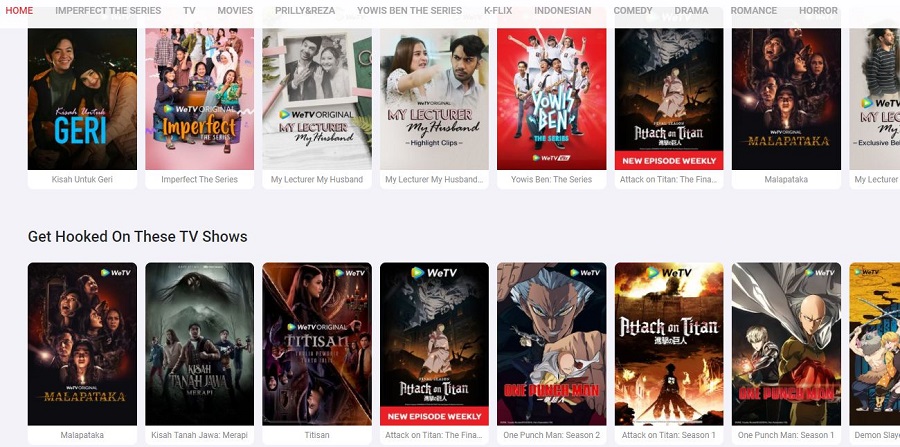The height and width of the screenshot is (447, 900).
Task: Open the Kisah Tanah Jawa: Merapi poster
Action: coord(199,344)
